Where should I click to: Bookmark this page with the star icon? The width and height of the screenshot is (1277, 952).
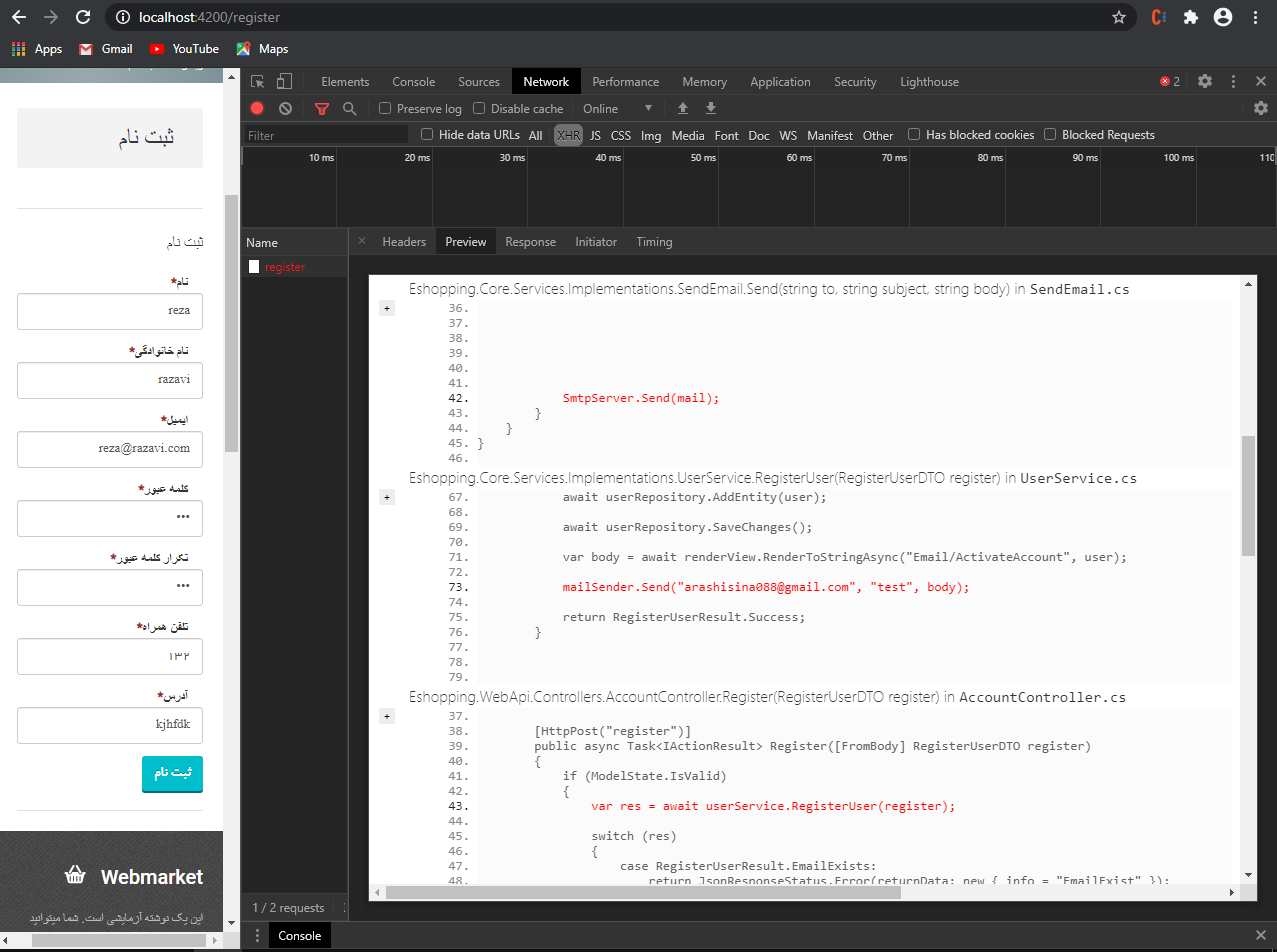(1119, 17)
